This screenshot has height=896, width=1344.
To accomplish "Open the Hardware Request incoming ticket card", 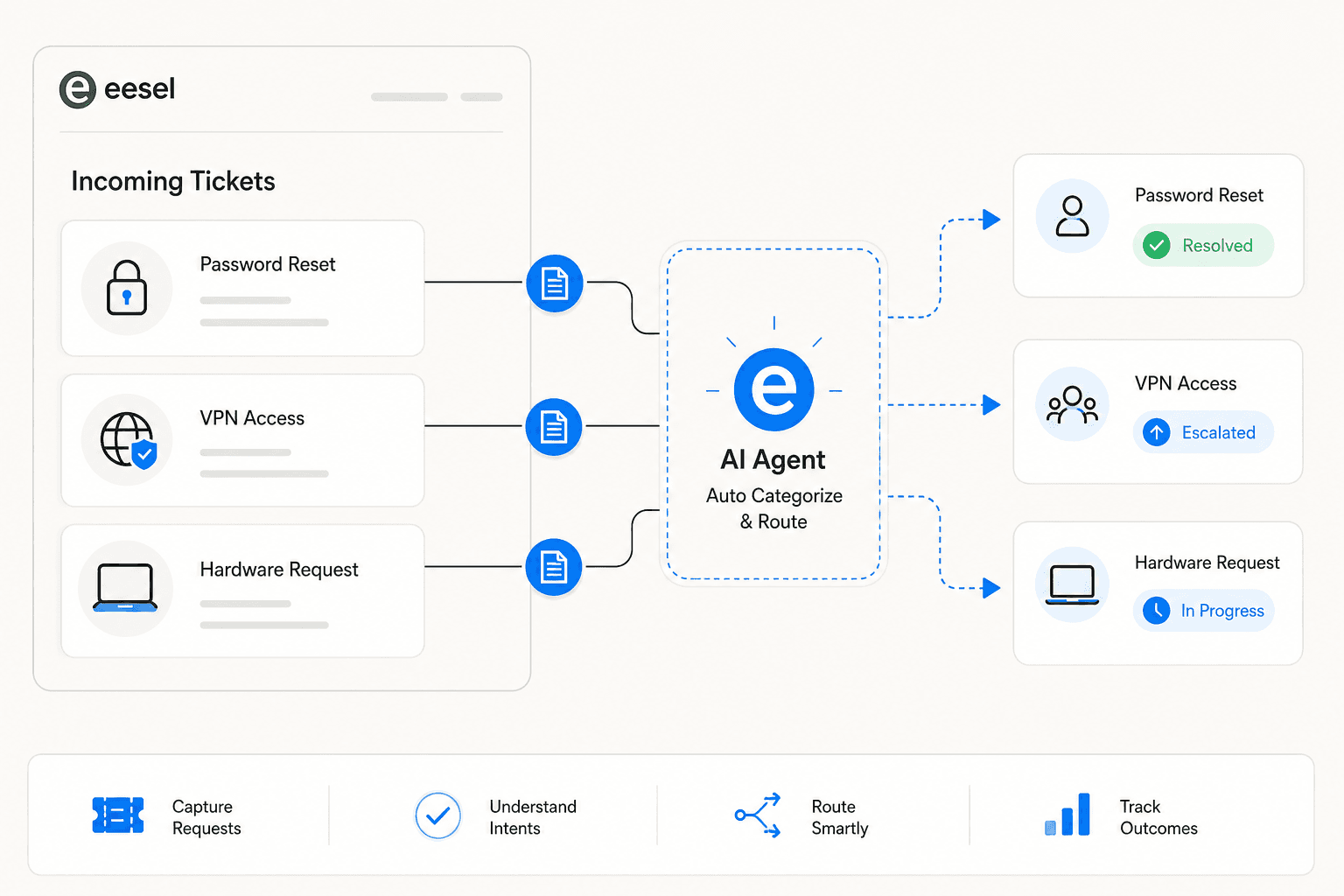I will (243, 591).
